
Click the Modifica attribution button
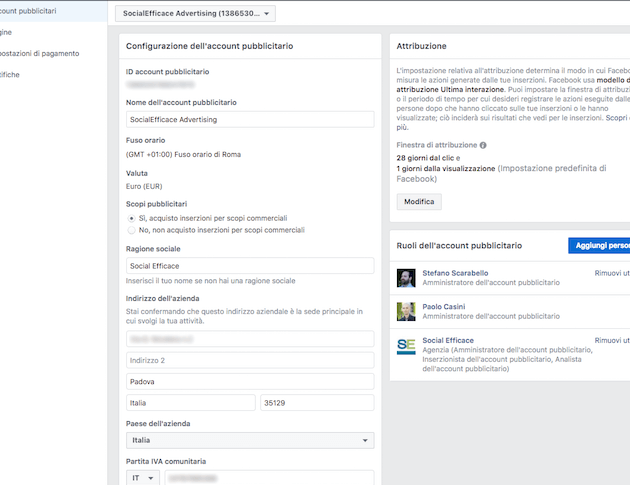[419, 202]
